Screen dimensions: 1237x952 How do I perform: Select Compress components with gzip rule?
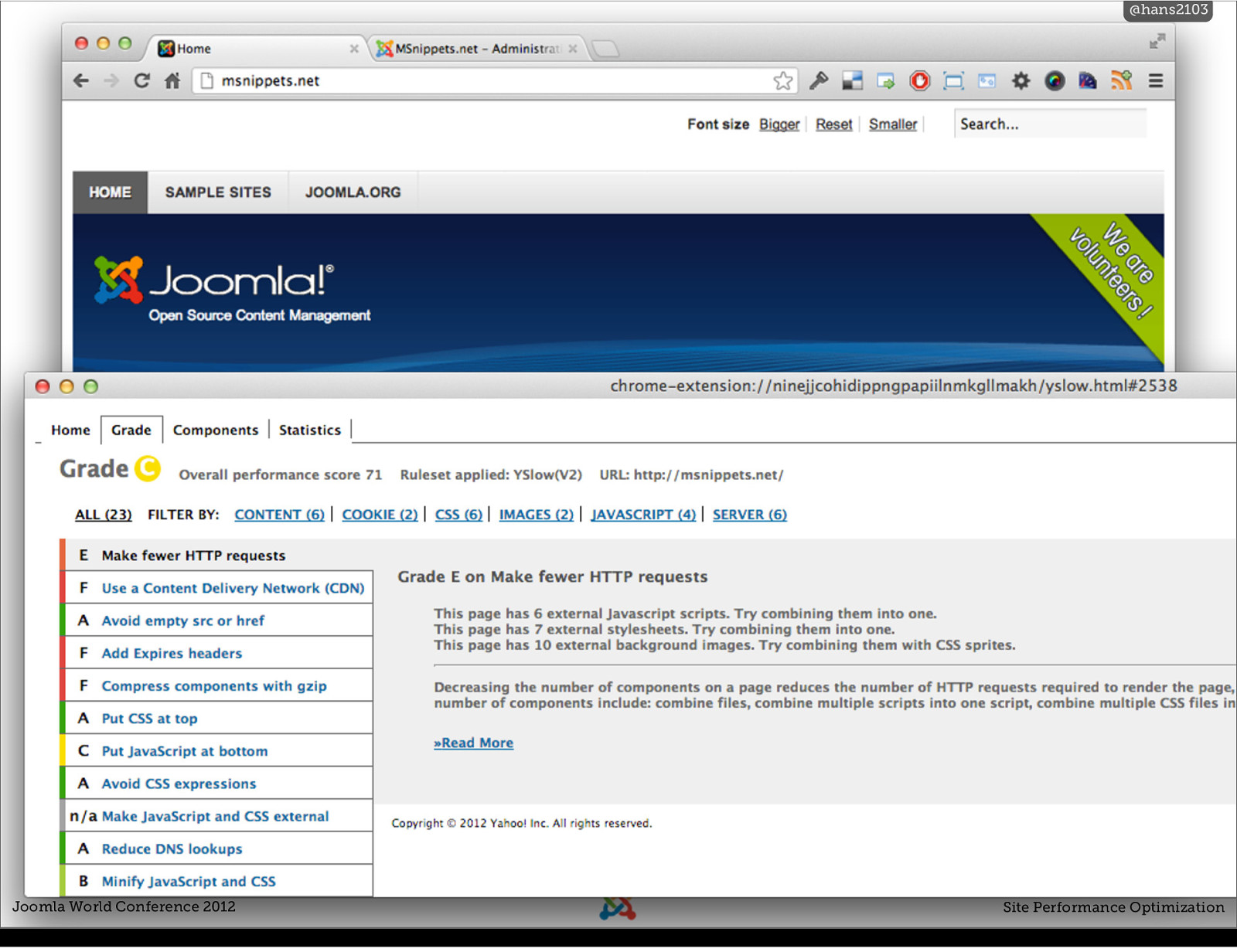pyautogui.click(x=217, y=685)
